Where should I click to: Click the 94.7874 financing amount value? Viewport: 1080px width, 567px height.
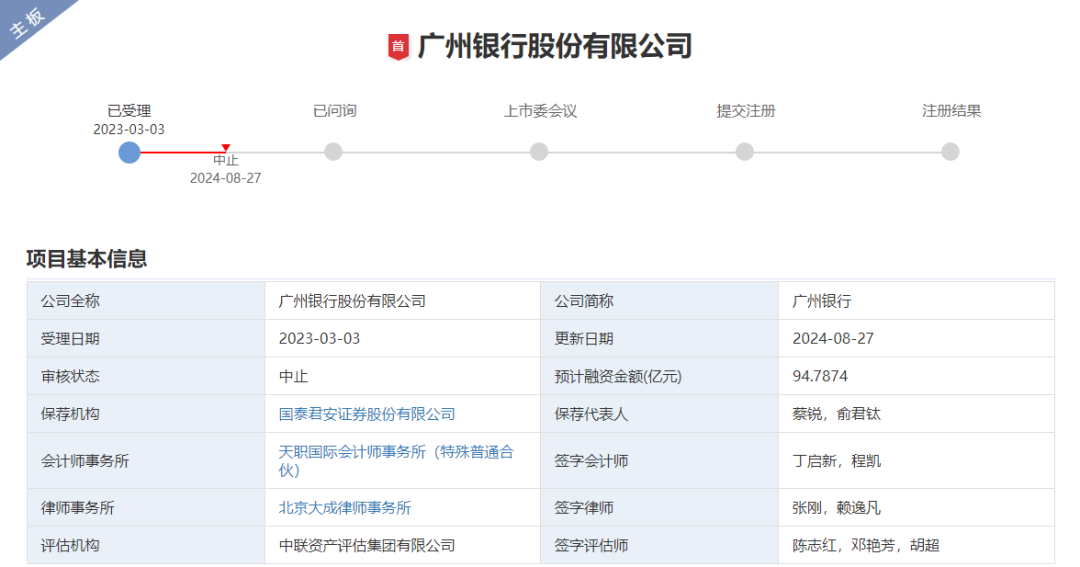coord(820,376)
